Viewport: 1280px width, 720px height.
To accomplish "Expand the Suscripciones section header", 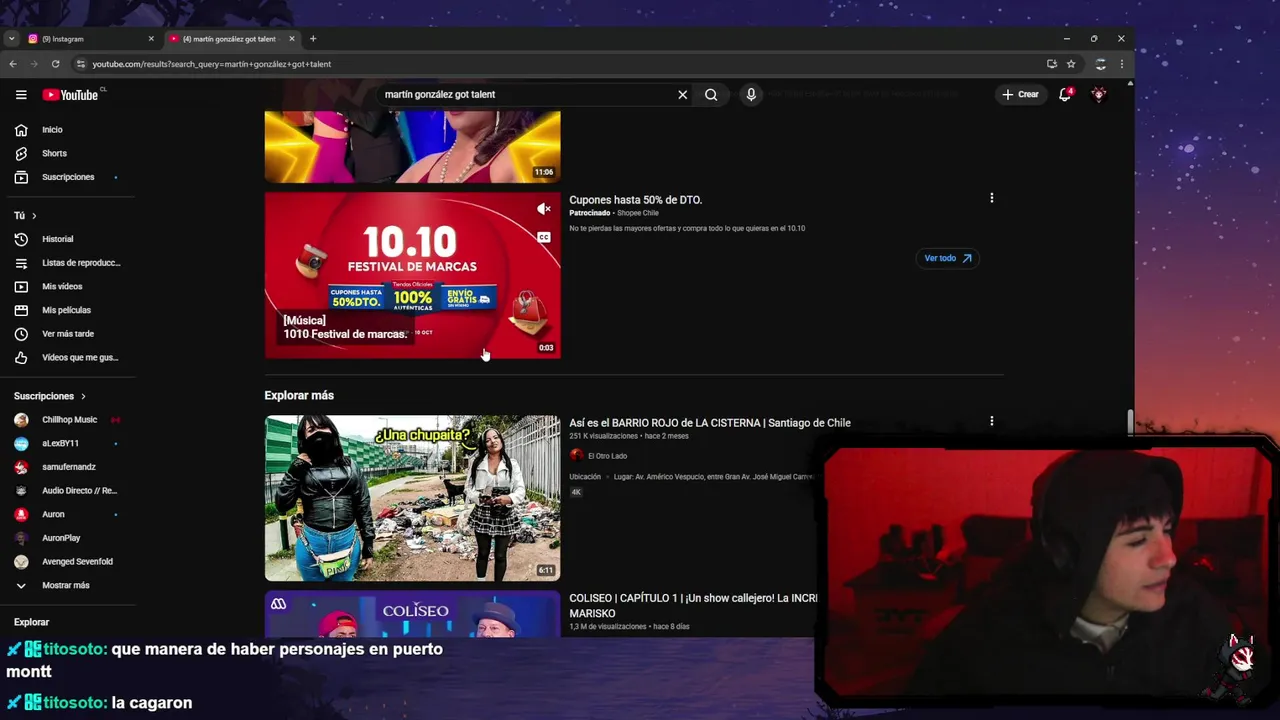I will [50, 397].
